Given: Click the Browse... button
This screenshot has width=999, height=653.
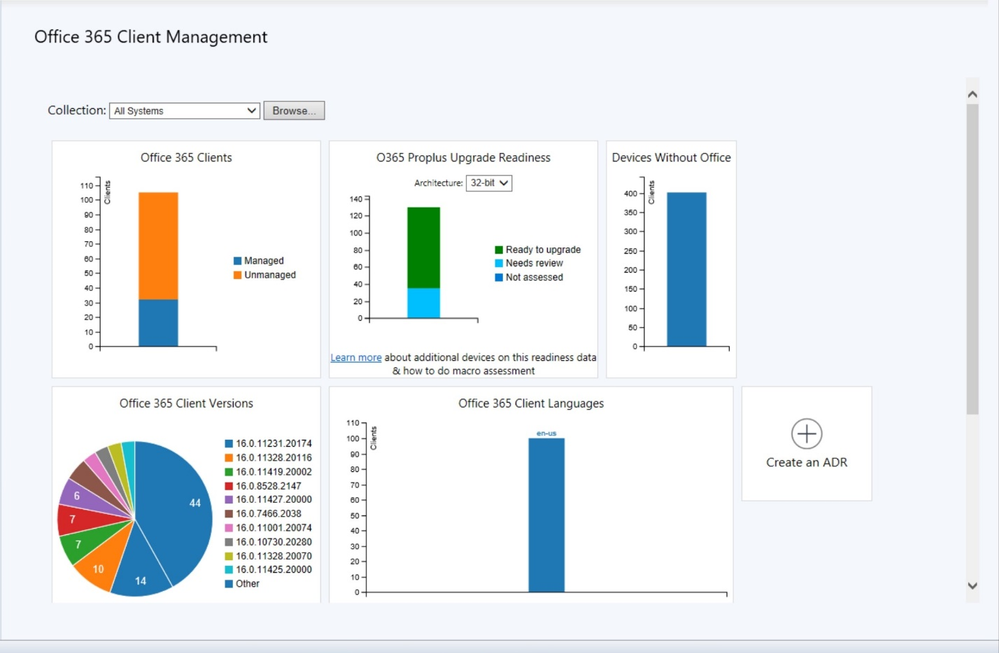Looking at the screenshot, I should [294, 111].
